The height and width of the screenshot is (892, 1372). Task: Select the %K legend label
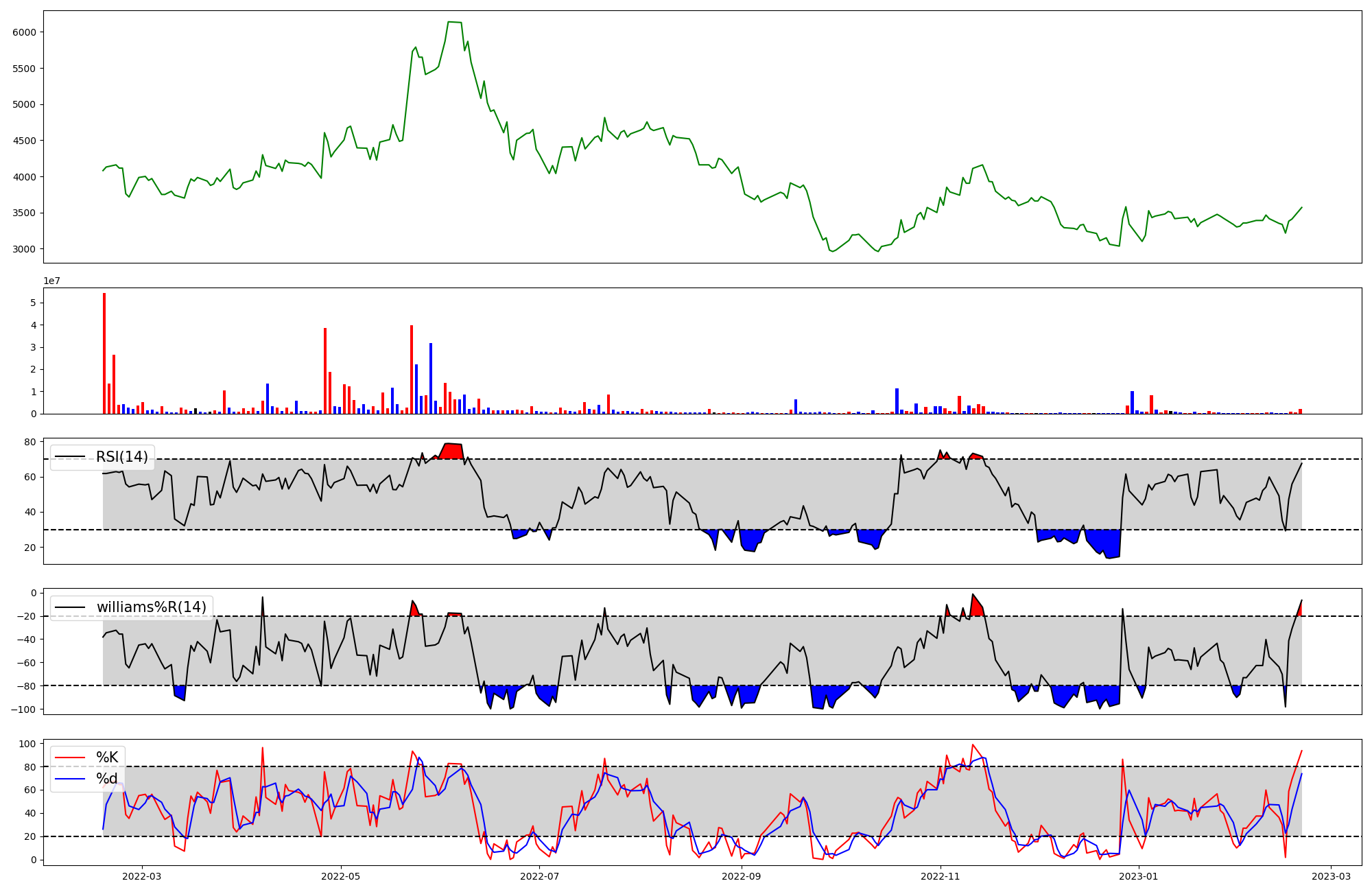coord(107,758)
